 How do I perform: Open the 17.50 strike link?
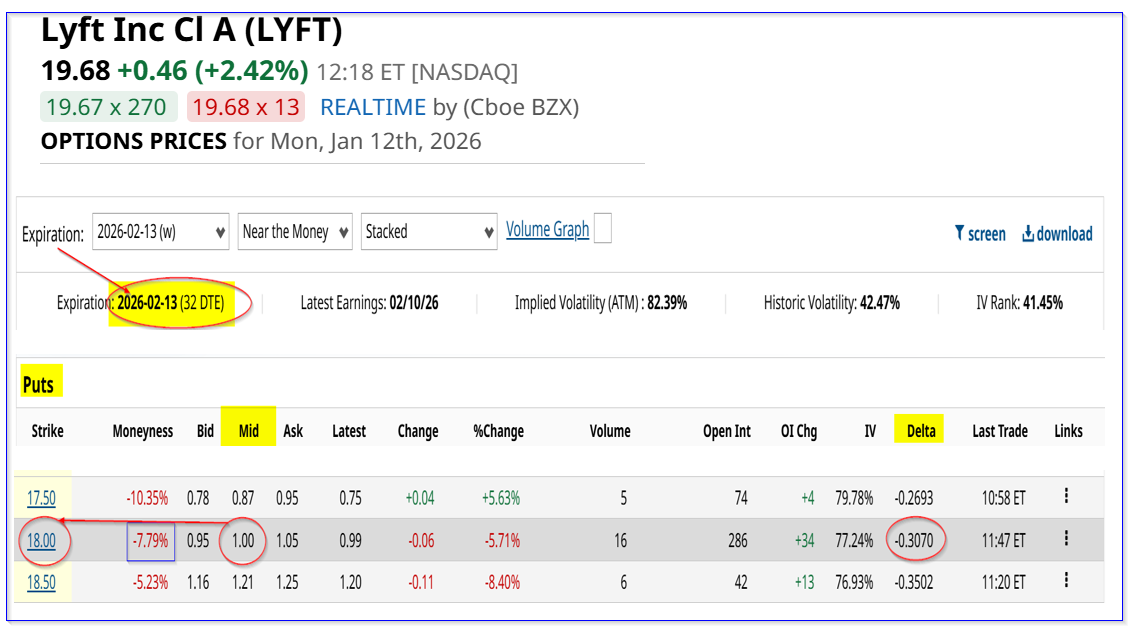[41, 497]
